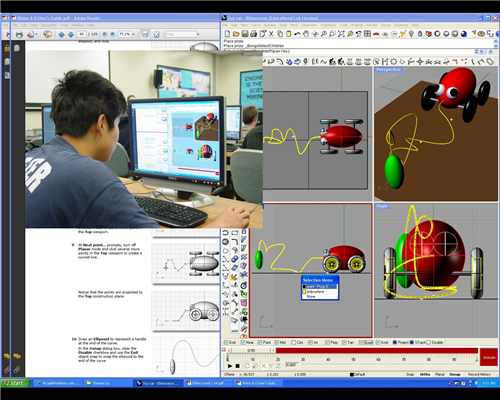The width and height of the screenshot is (500, 400).
Task: Select the Disable osnap option
Action: pyautogui.click(x=429, y=342)
